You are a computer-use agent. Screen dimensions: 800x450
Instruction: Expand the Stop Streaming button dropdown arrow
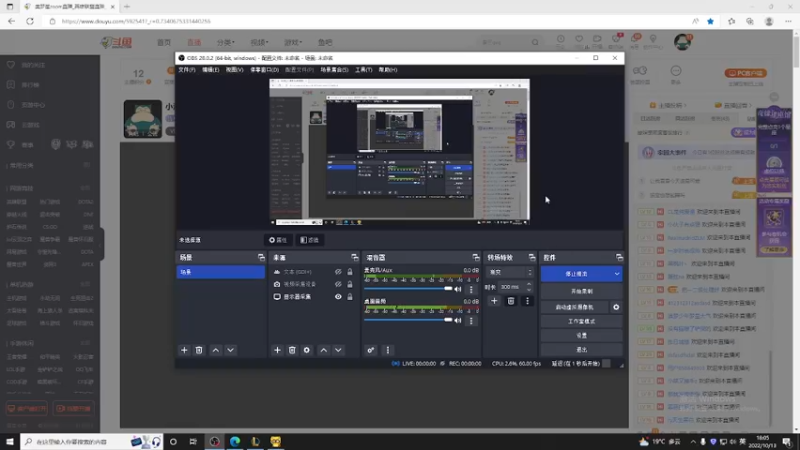point(617,274)
